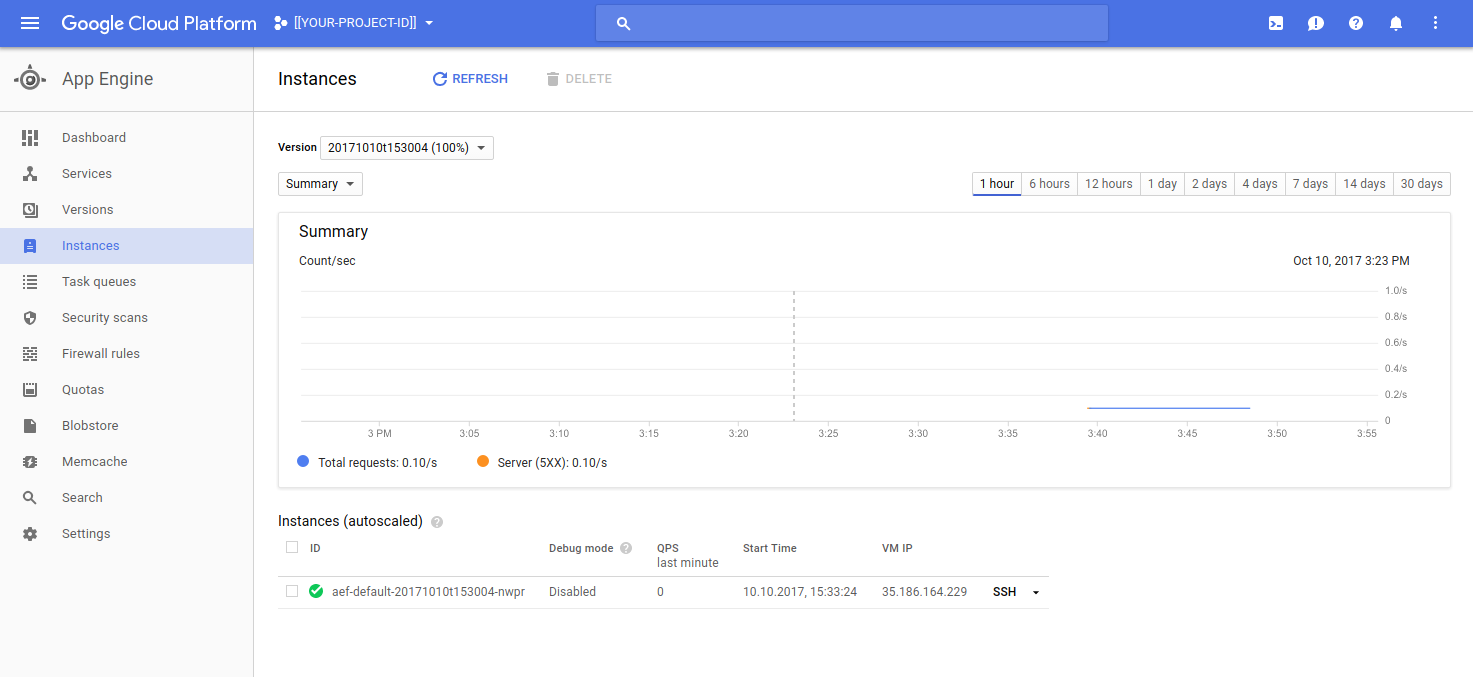Open the feedback speech bubble icon
The height and width of the screenshot is (677, 1473).
pyautogui.click(x=1316, y=23)
